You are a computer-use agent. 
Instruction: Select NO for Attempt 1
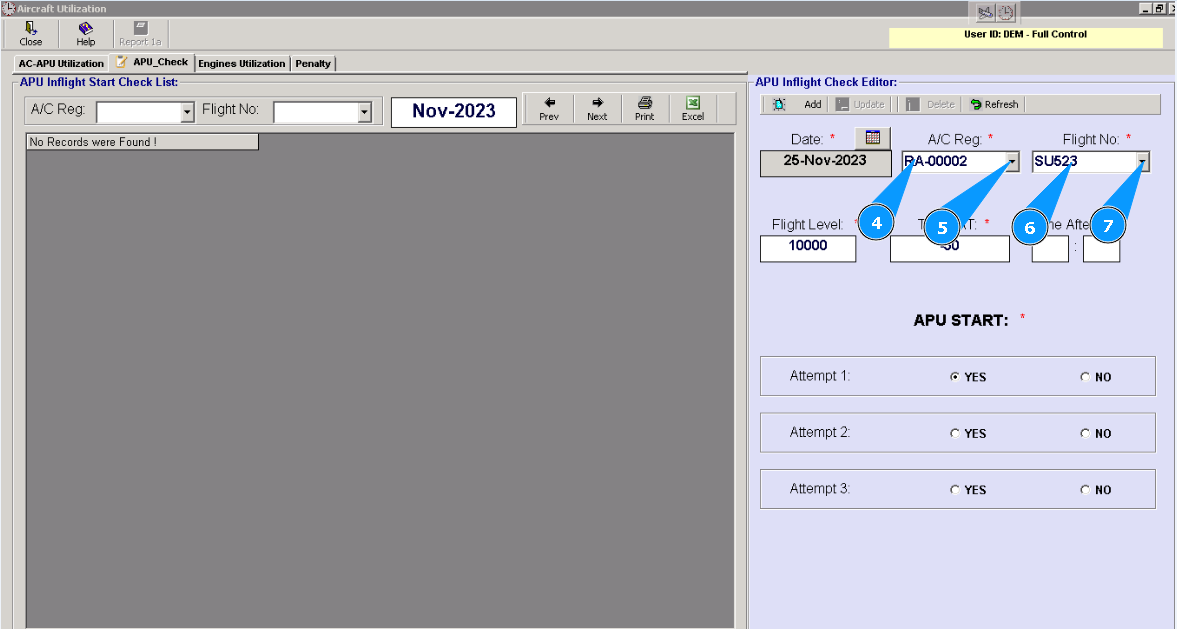pos(1085,377)
